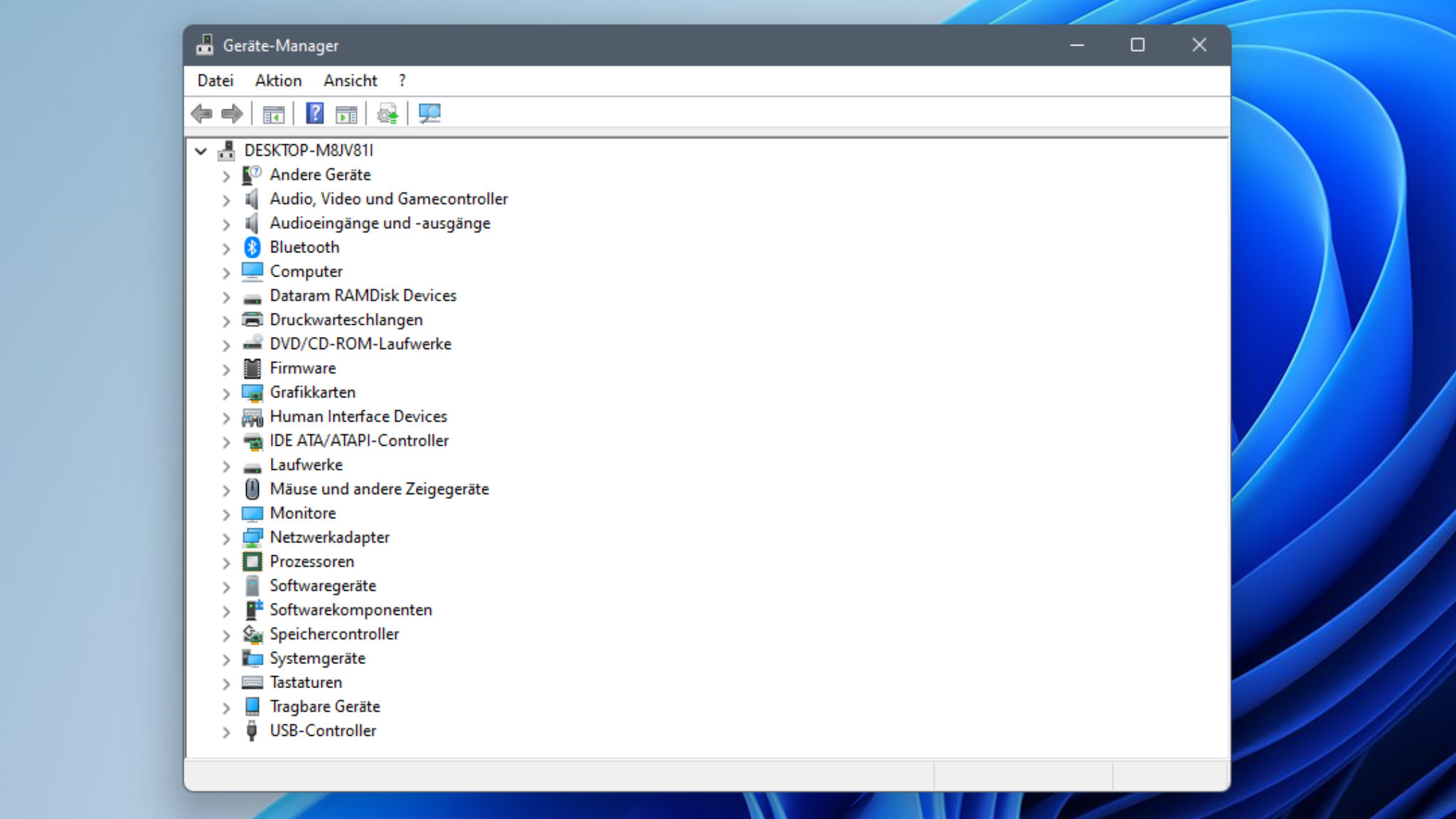Toggle the Prozessoren category open

225,562
